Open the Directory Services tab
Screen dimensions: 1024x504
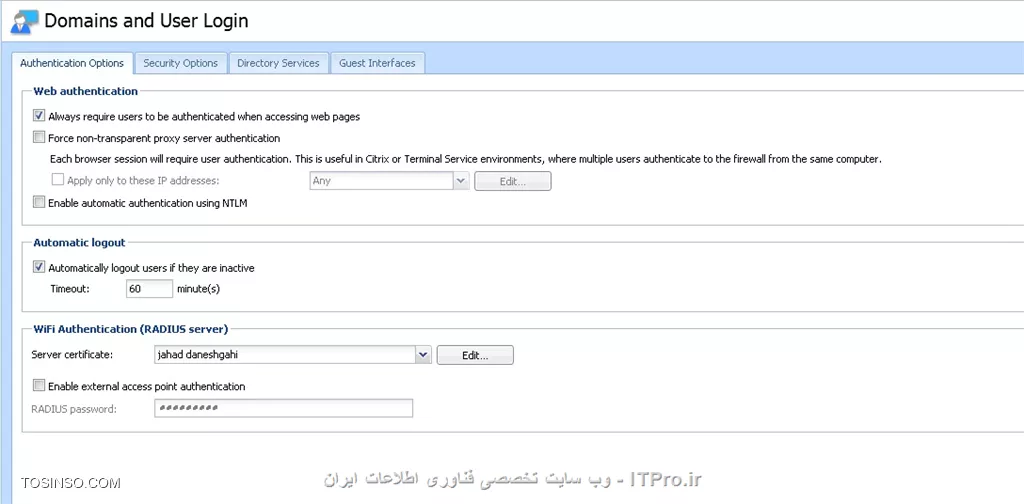[278, 63]
